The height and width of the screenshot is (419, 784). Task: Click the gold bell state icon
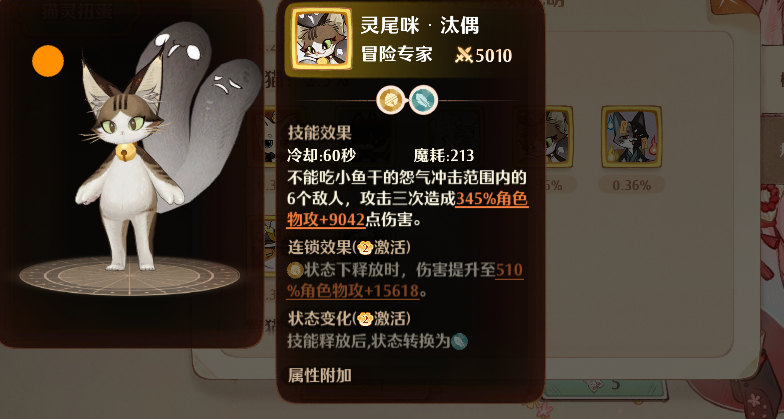[x=392, y=100]
